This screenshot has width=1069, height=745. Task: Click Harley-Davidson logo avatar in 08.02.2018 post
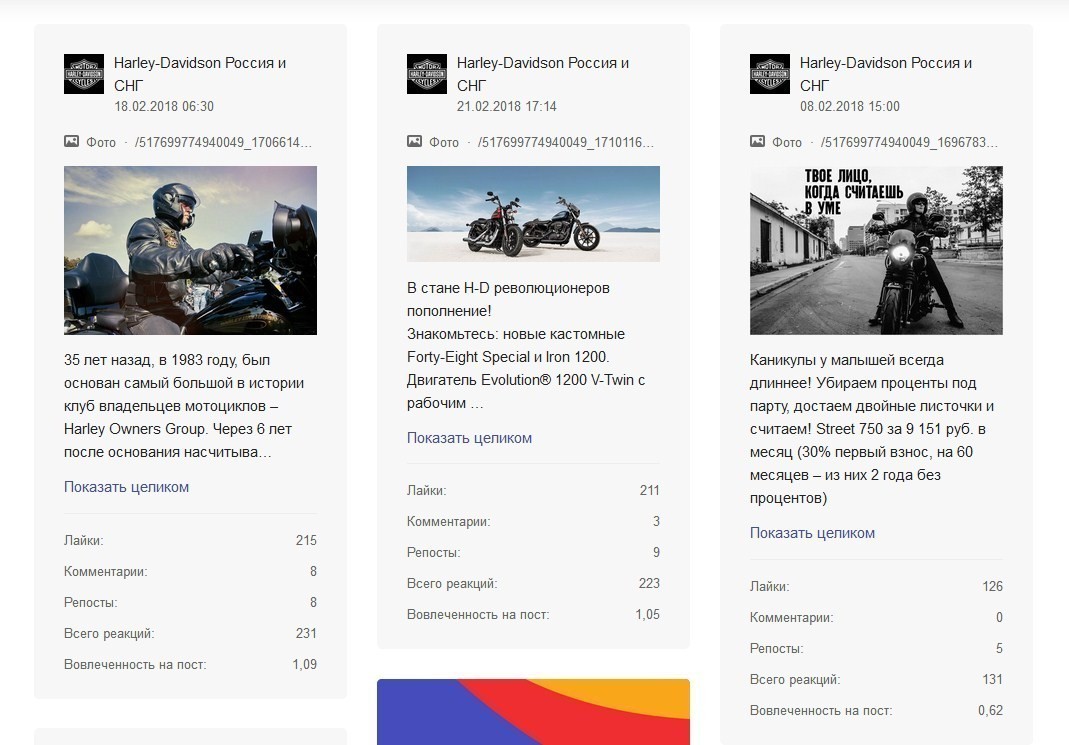coord(770,74)
